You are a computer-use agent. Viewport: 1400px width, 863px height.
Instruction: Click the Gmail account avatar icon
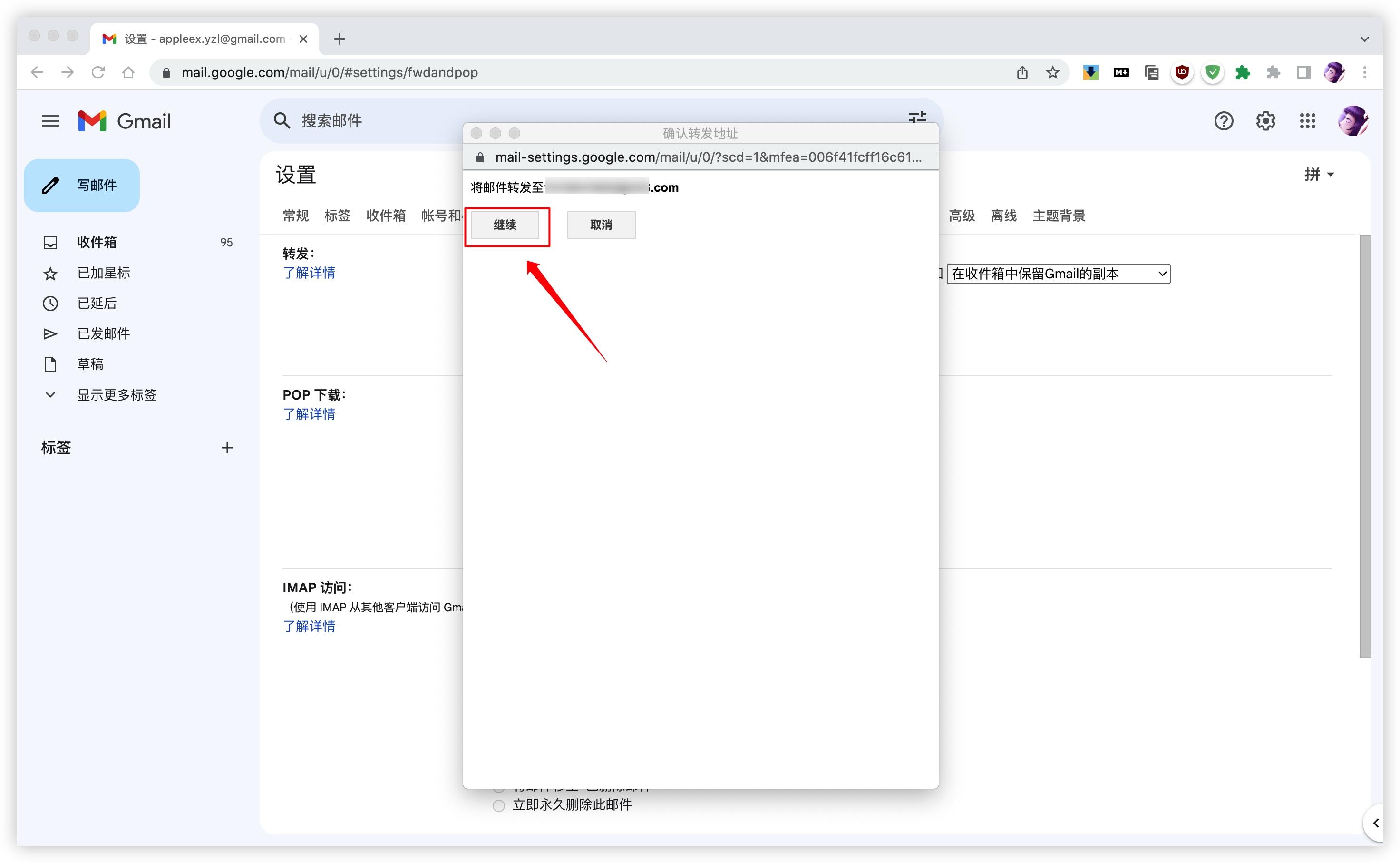[x=1353, y=120]
